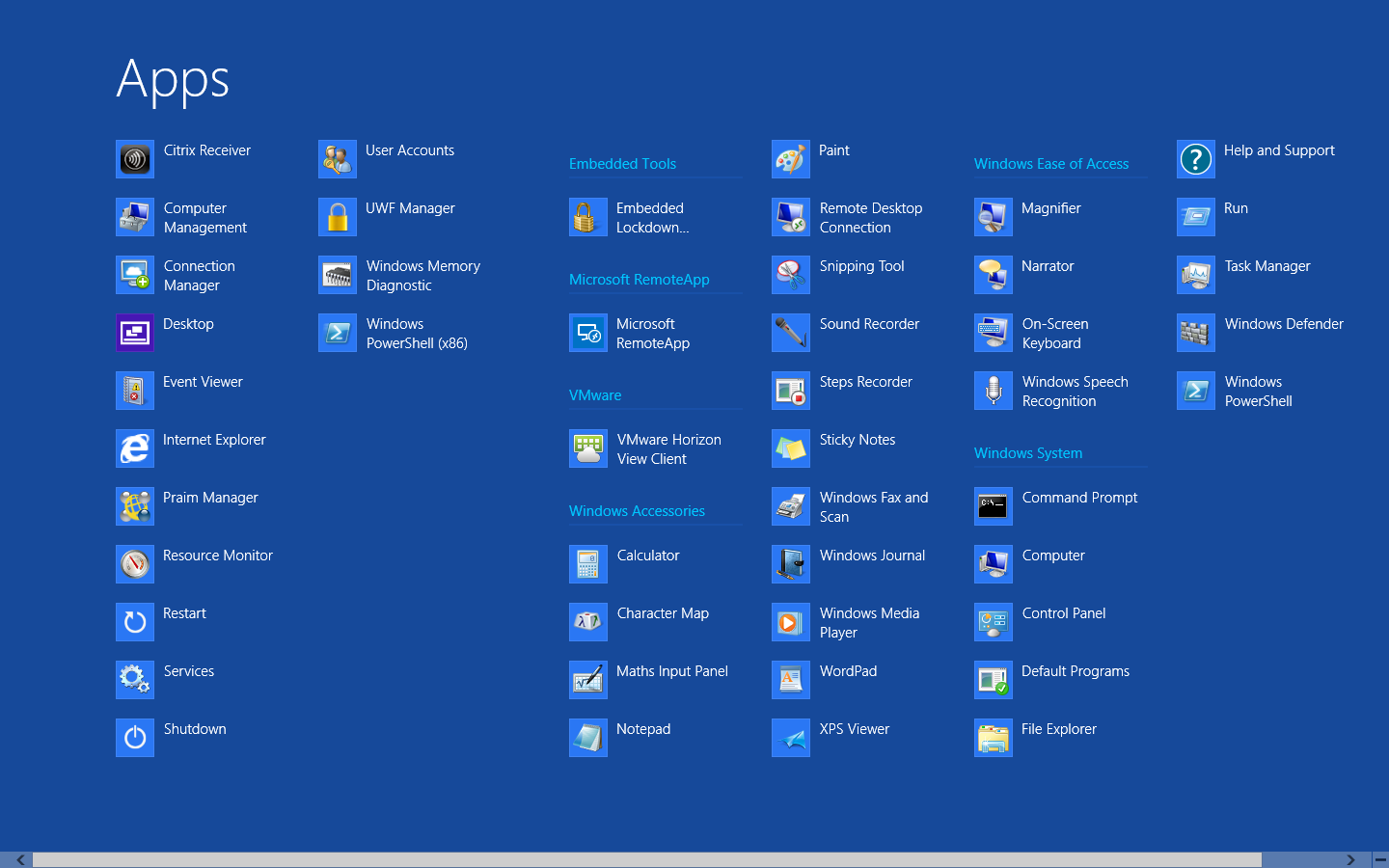Click the Shutdown power icon

[135, 738]
